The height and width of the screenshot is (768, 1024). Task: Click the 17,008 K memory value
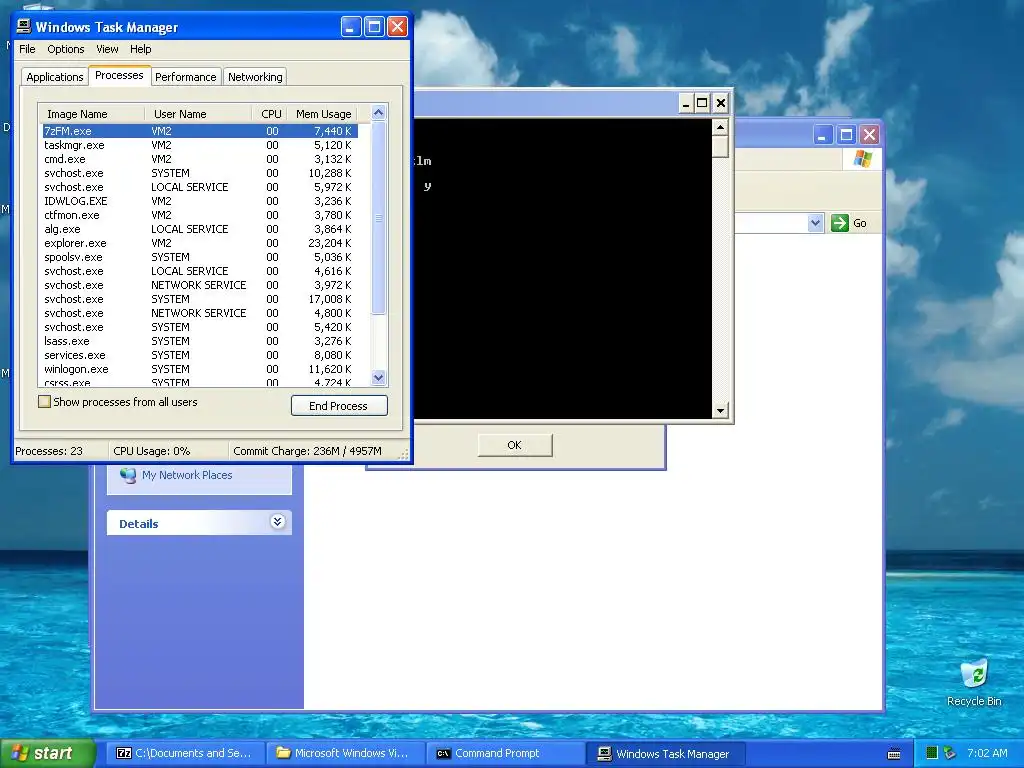tap(330, 299)
